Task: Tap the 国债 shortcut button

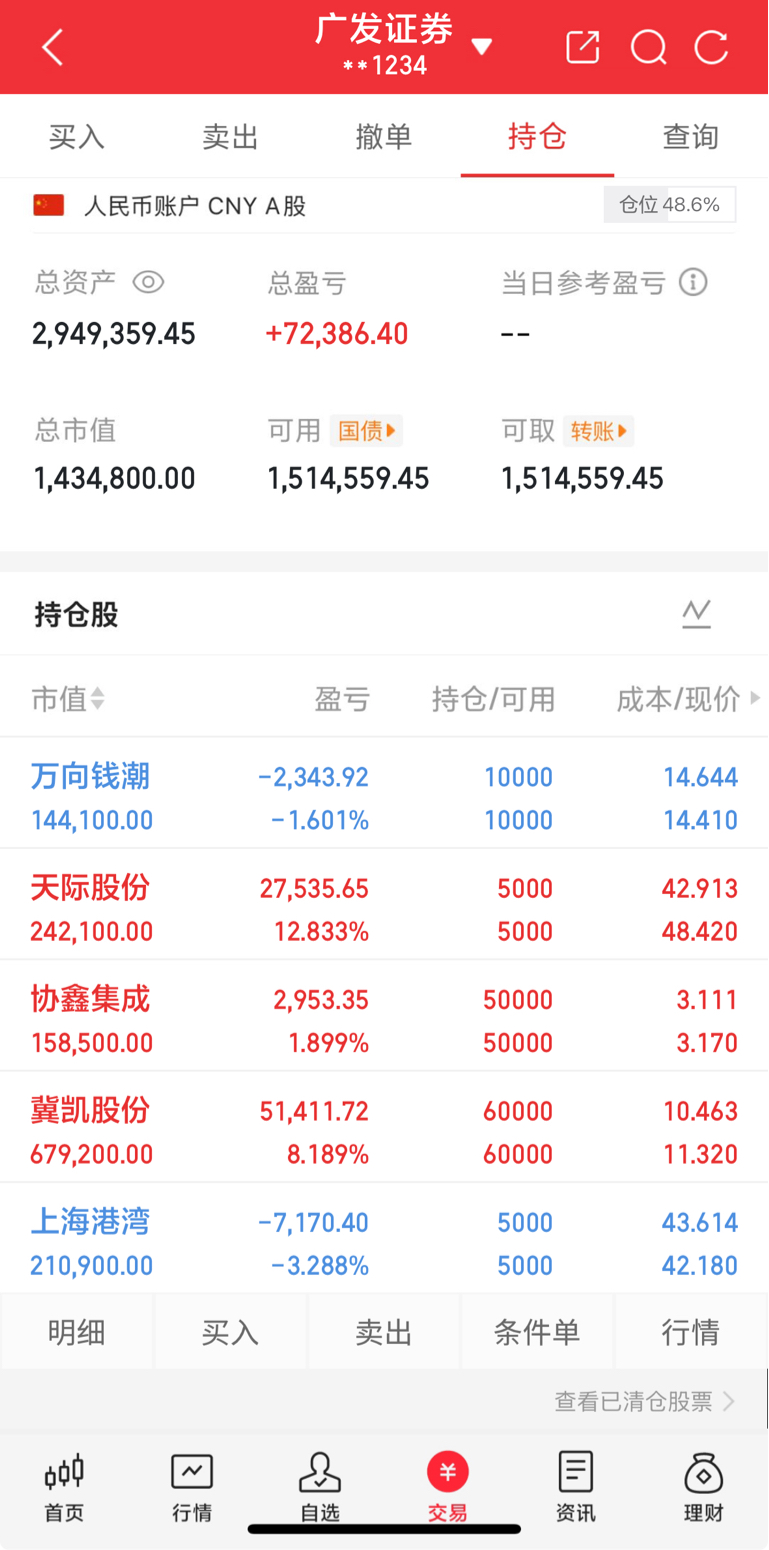Action: (x=366, y=431)
